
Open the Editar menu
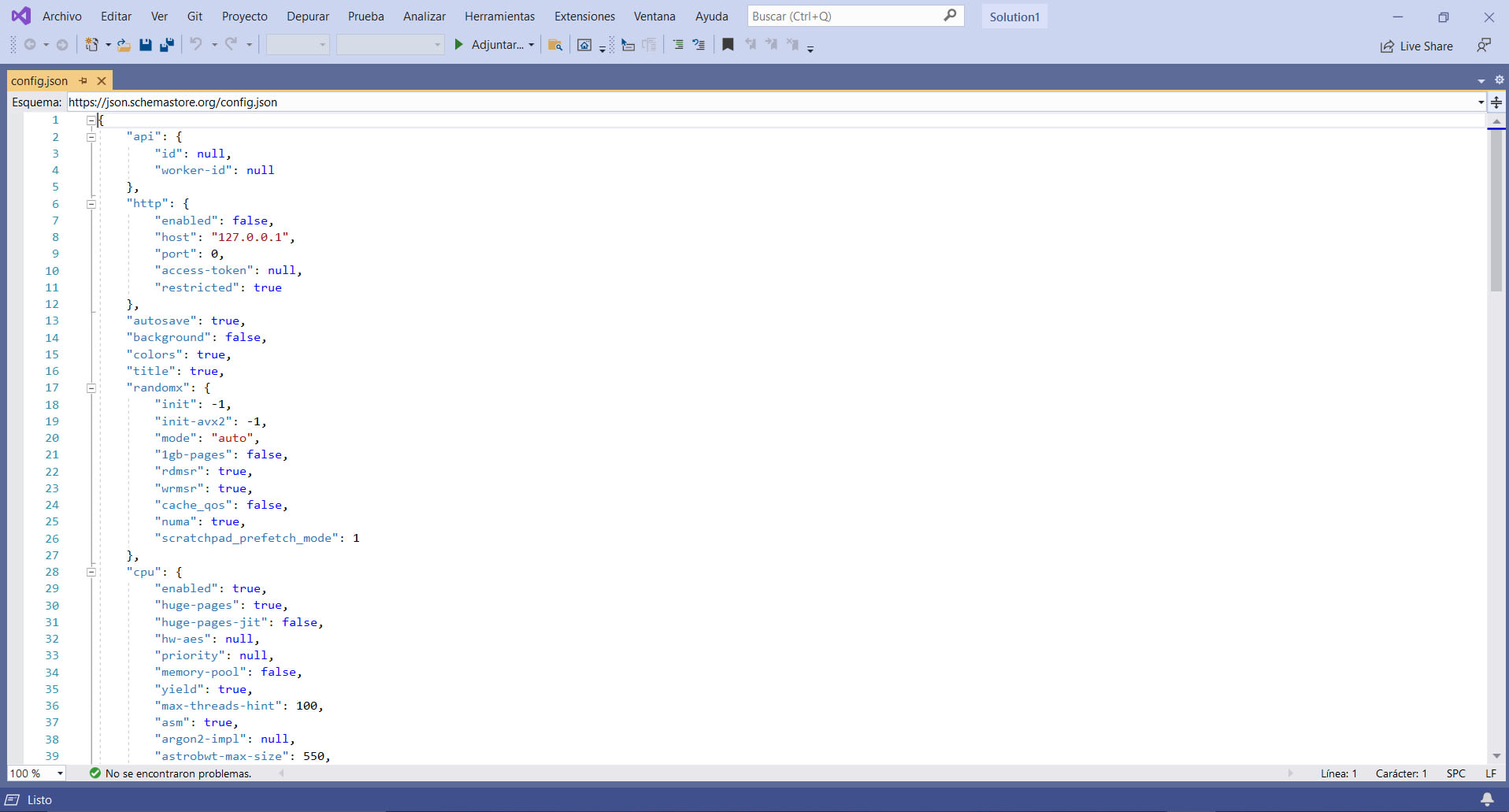coord(116,16)
